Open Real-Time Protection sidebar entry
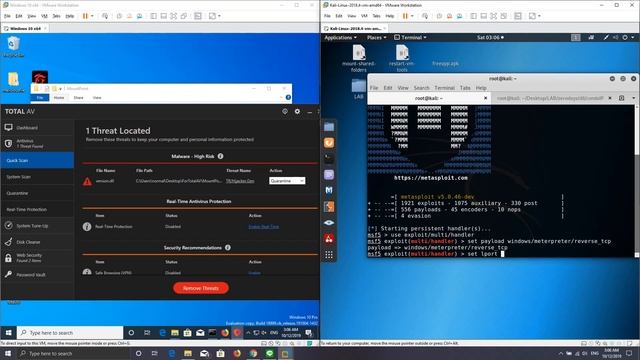 (37, 209)
